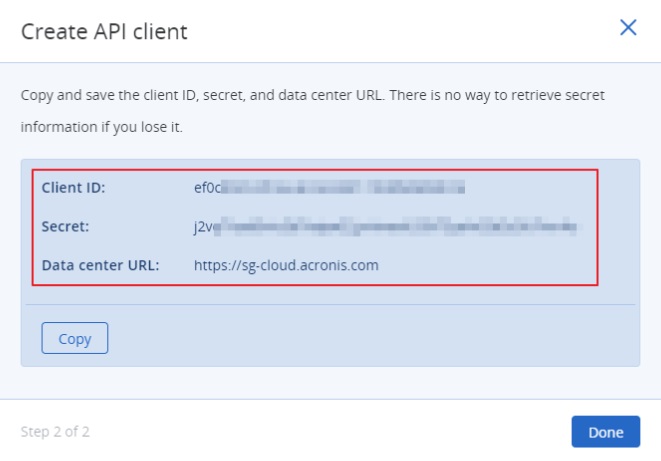Close the Create API client dialog

(x=628, y=28)
